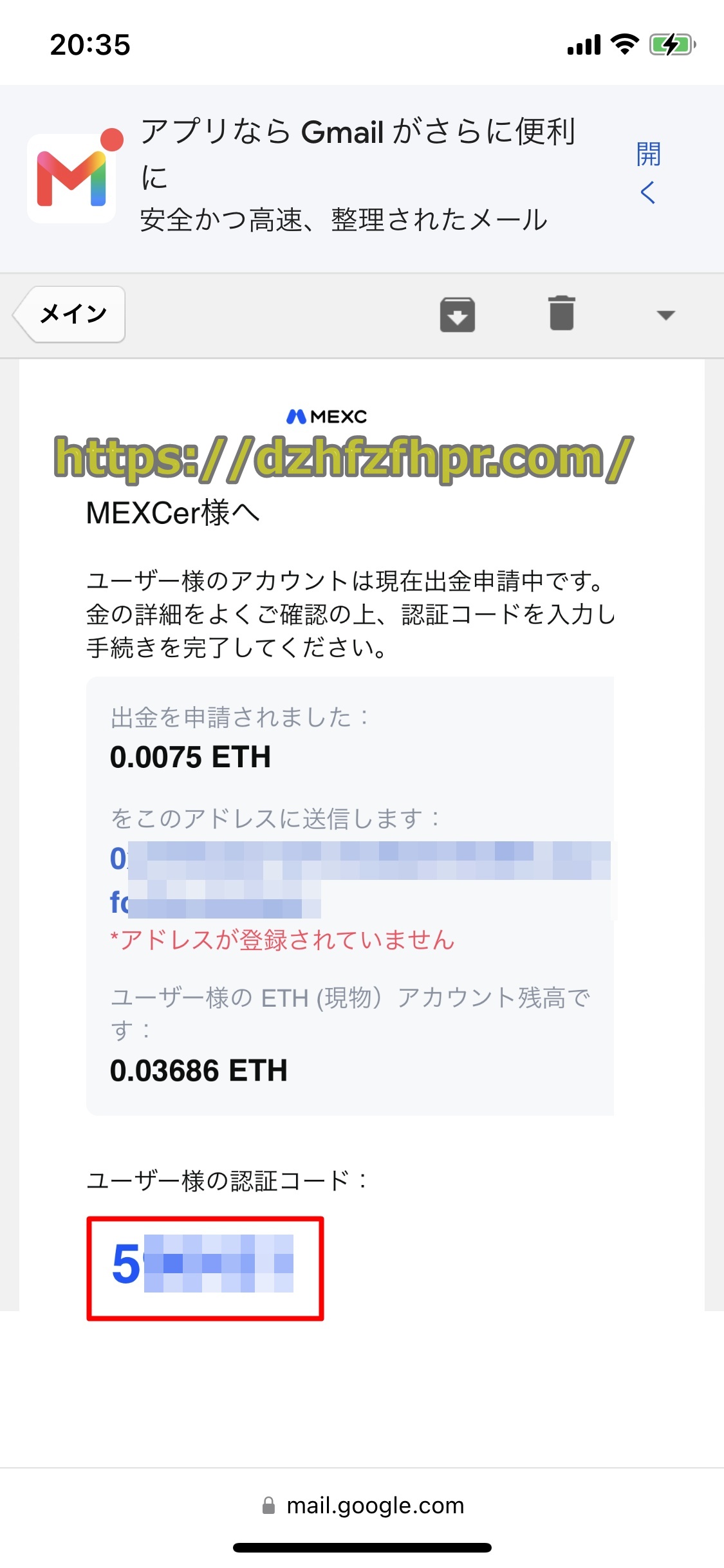Go back to the メイン inbox
This screenshot has height=1568, width=724.
tap(70, 314)
